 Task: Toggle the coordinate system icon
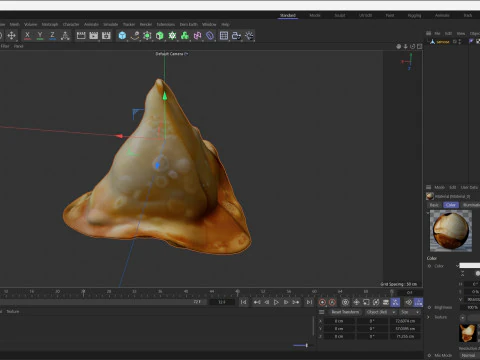pos(65,36)
